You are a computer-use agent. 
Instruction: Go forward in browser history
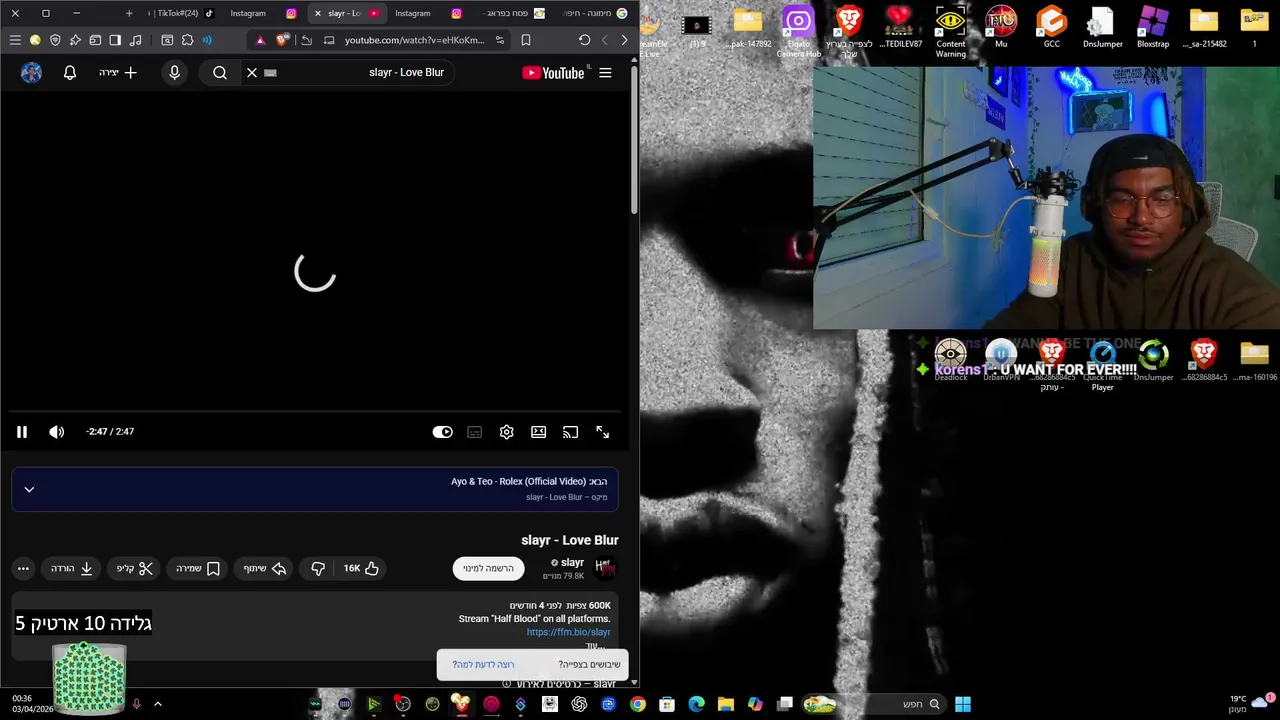click(604, 40)
